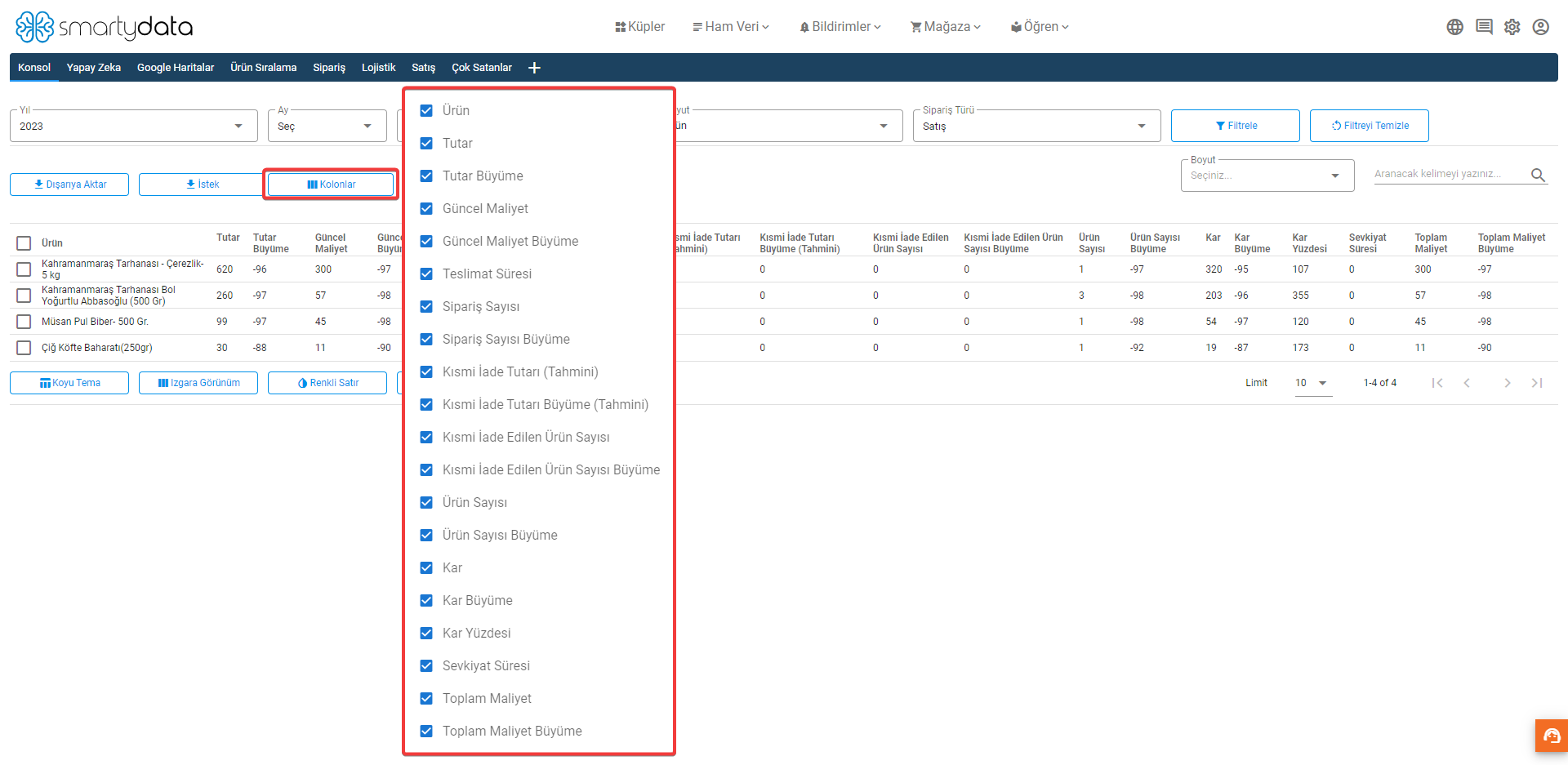Switch to the Ürün Sıralama tab
The height and width of the screenshot is (765, 1568).
click(263, 68)
